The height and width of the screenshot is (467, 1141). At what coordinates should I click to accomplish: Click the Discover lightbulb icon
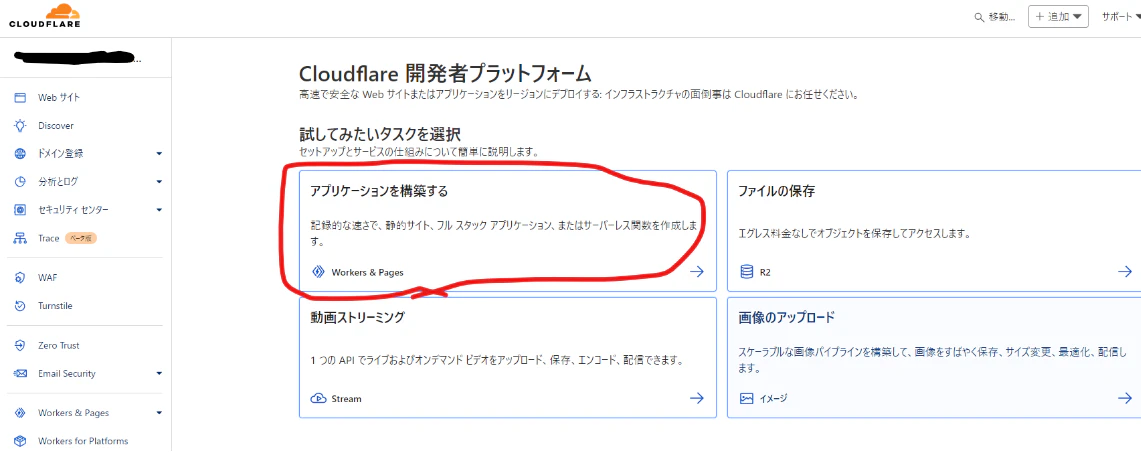[20, 125]
